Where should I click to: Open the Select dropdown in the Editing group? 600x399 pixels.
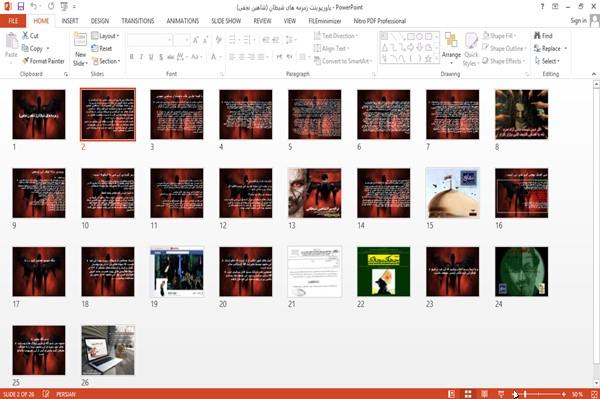(x=547, y=61)
